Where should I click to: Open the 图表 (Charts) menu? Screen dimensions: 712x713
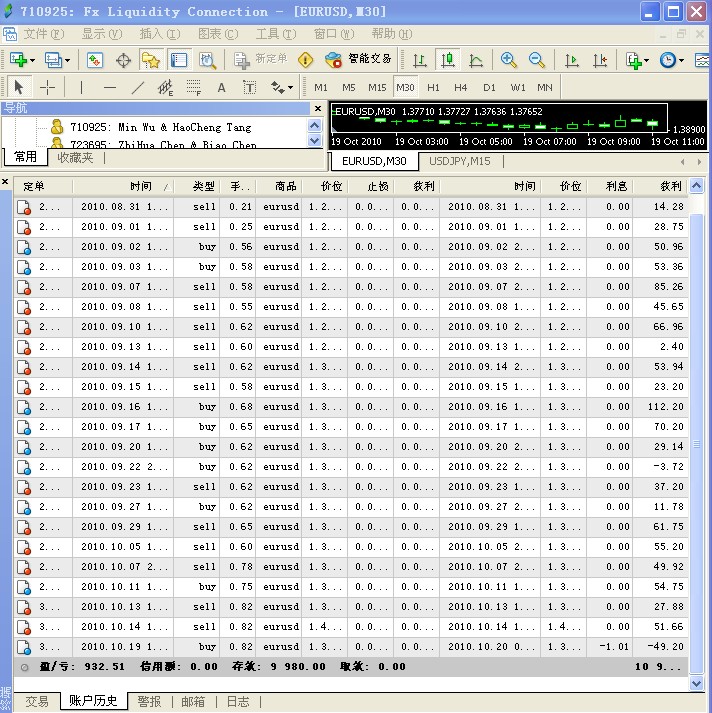point(218,34)
